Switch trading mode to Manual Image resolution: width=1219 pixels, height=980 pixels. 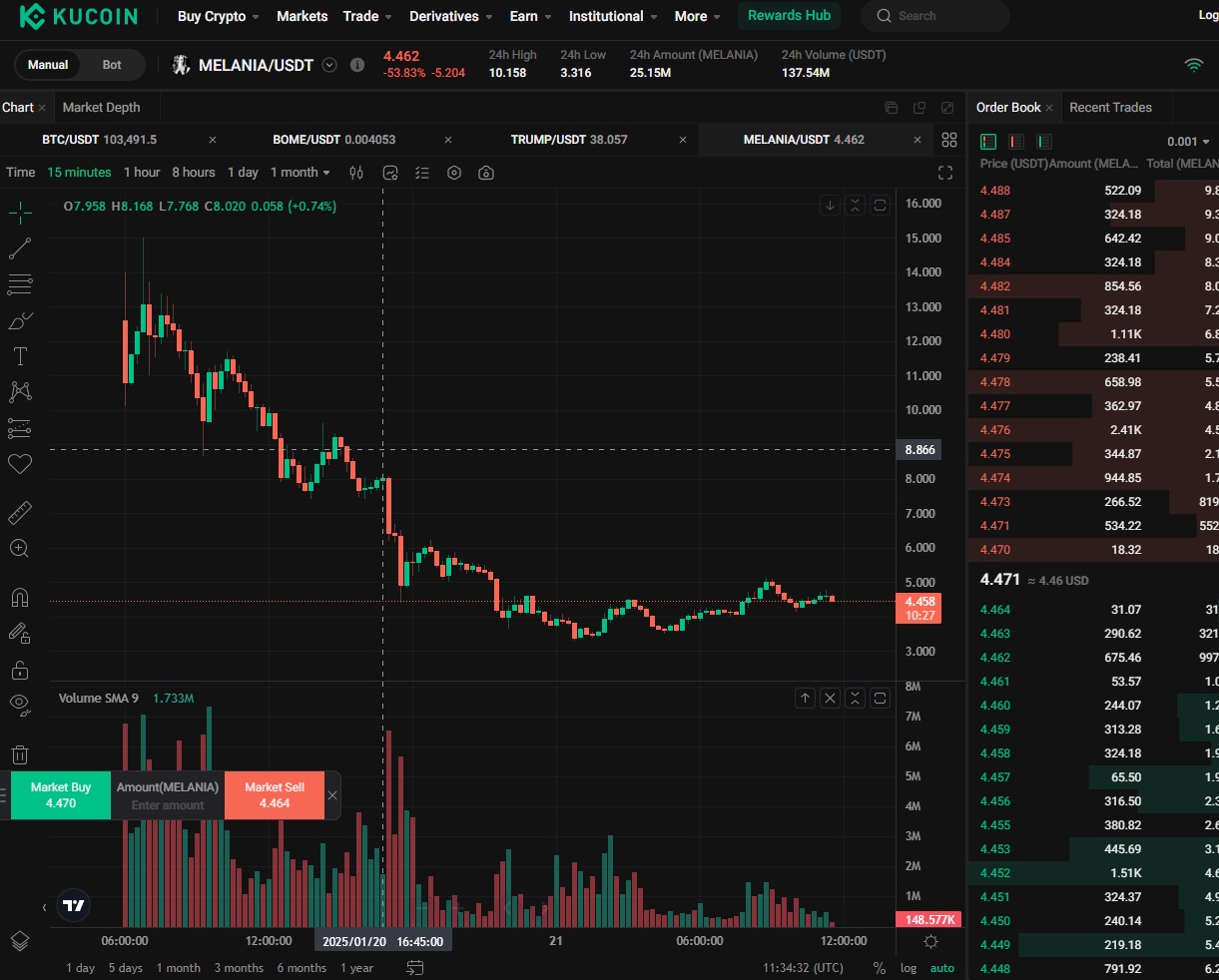tap(48, 65)
